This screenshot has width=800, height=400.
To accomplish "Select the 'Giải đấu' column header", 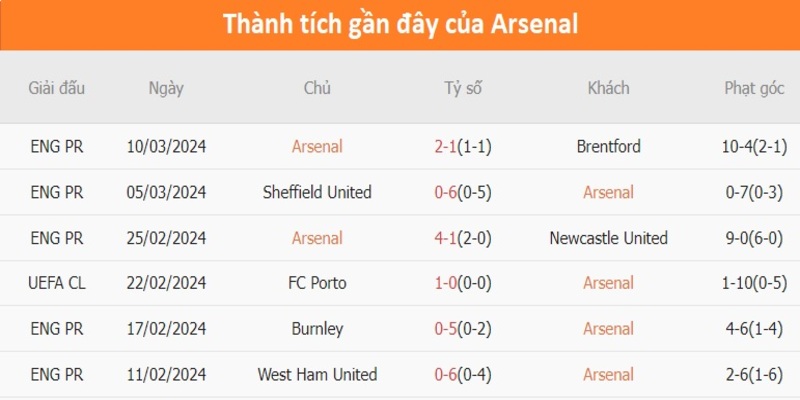I will point(57,88).
